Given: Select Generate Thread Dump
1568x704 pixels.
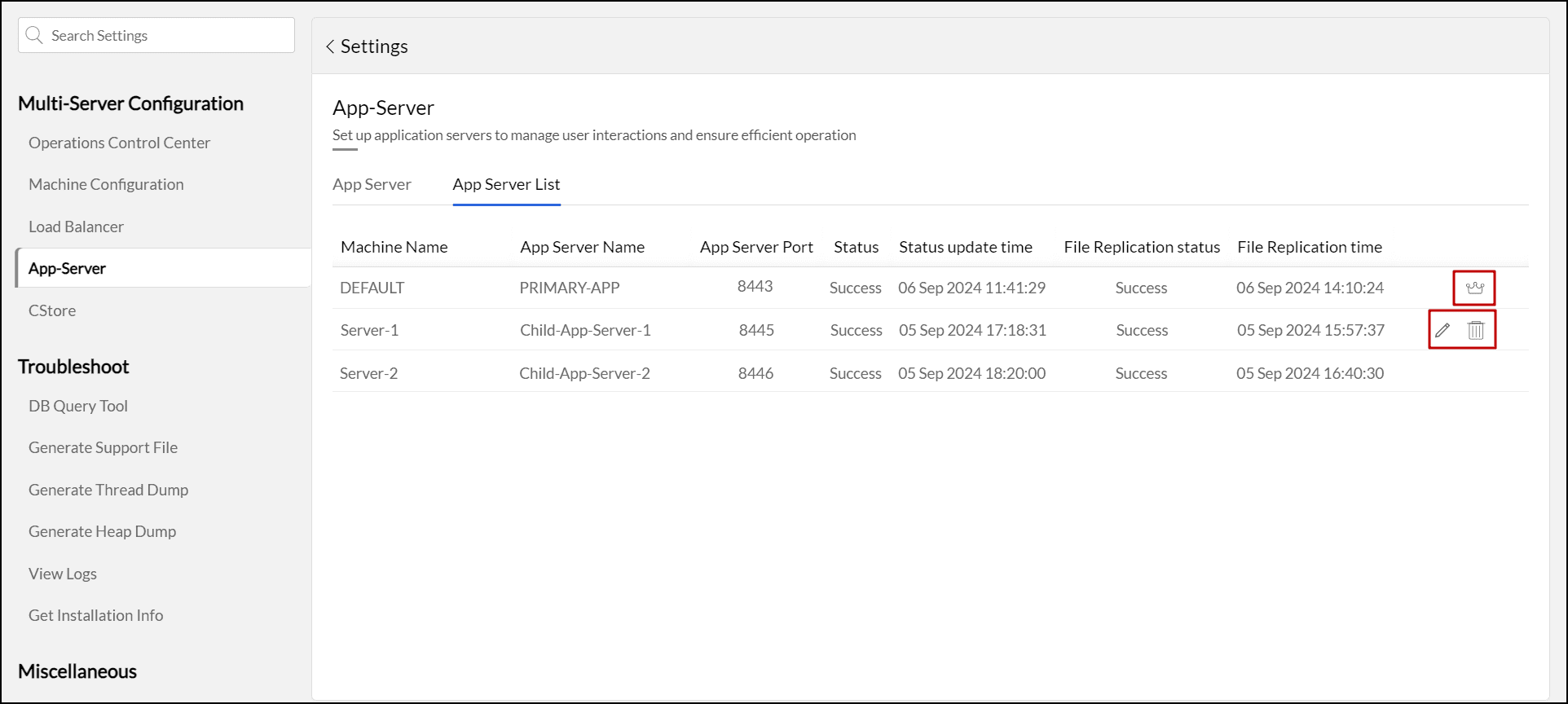Looking at the screenshot, I should [x=108, y=490].
